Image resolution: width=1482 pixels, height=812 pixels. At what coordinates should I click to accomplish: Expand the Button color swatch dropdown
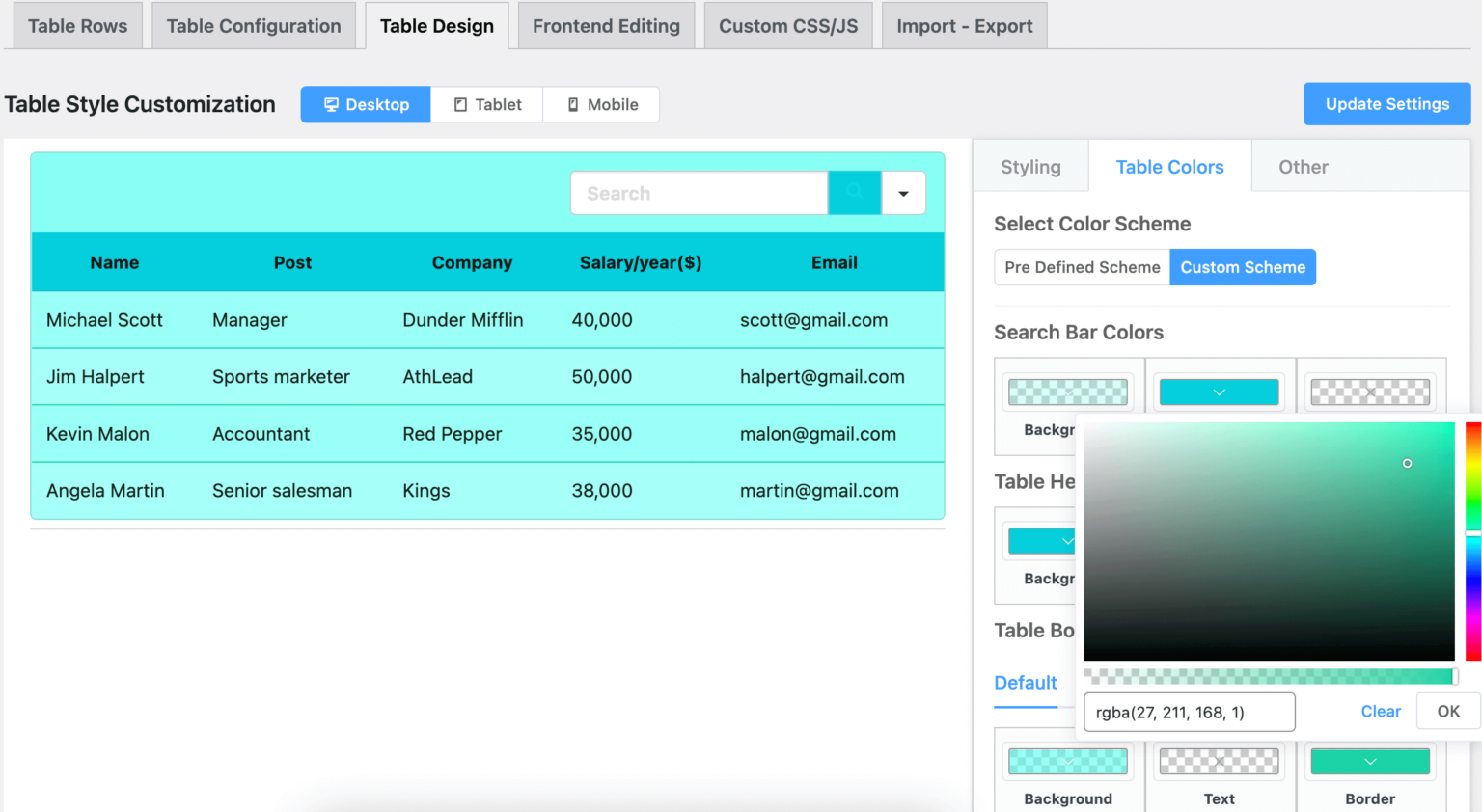pos(1219,392)
